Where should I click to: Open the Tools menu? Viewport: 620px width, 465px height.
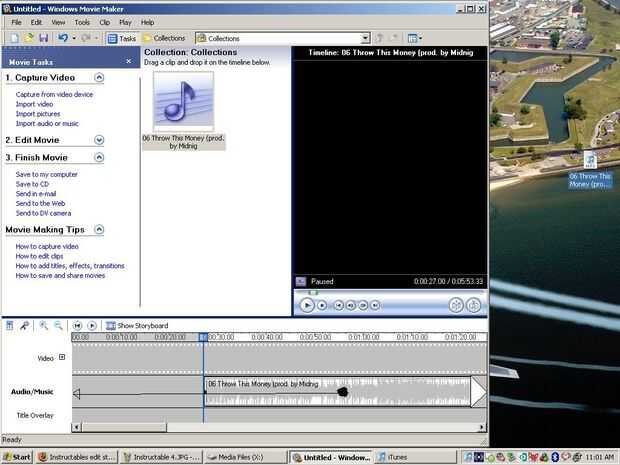point(82,22)
